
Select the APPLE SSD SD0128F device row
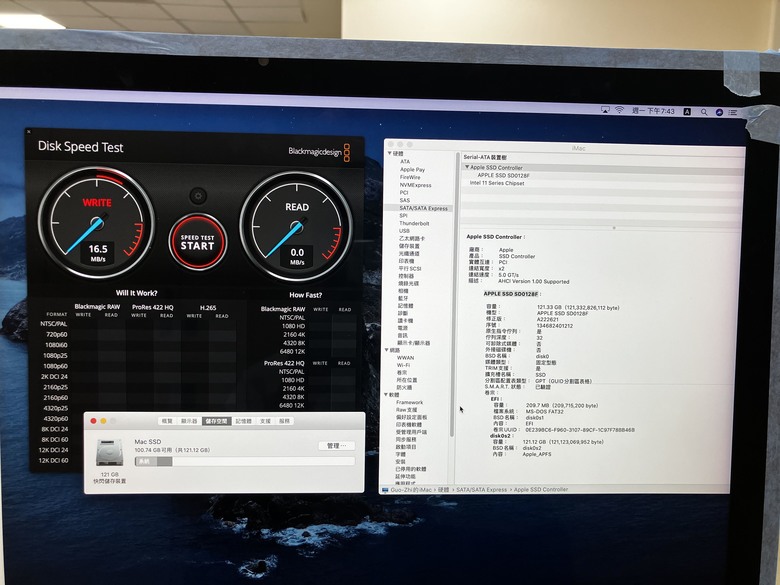[x=503, y=176]
